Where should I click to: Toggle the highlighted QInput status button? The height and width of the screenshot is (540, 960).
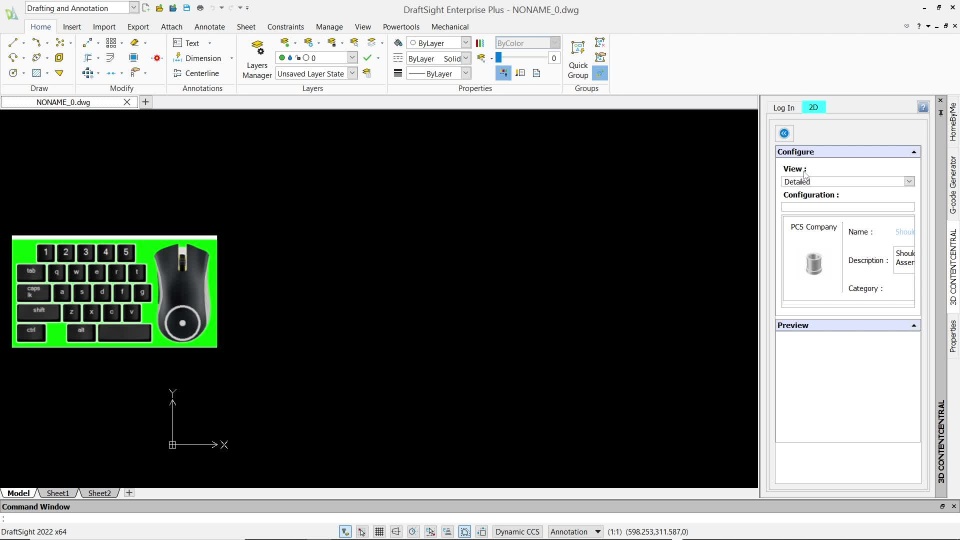tap(465, 531)
